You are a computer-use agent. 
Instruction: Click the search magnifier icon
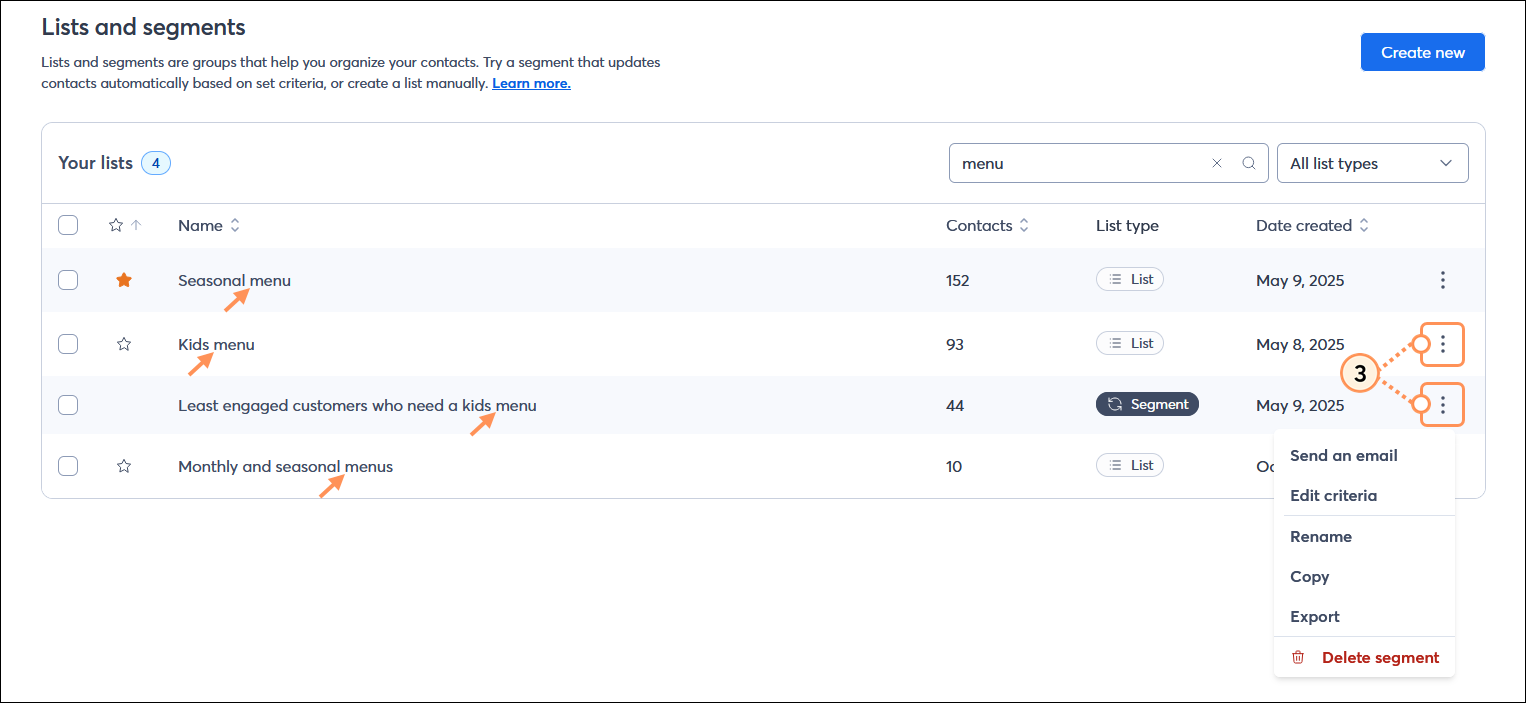1248,162
